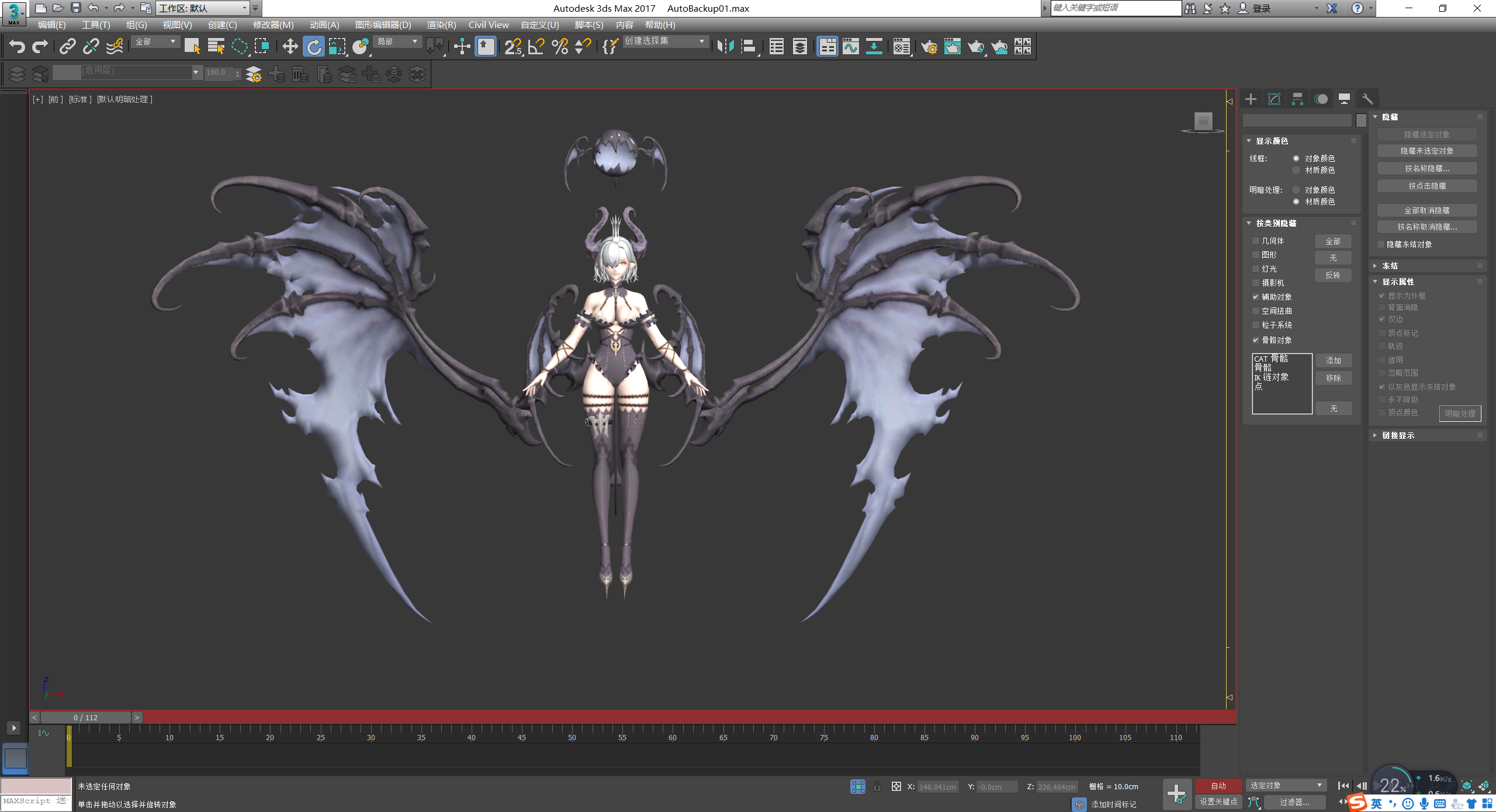Image resolution: width=1496 pixels, height=812 pixels.
Task: Toggle the Percent Snap icon
Action: (x=559, y=46)
